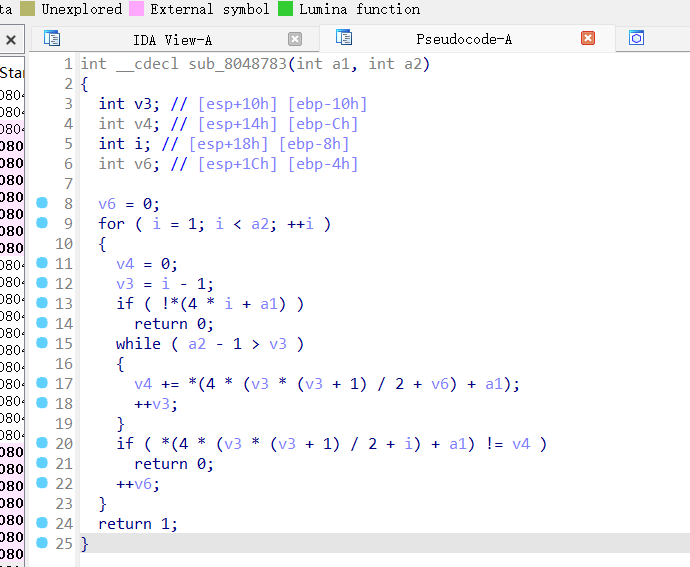The height and width of the screenshot is (567, 690).
Task: Toggle breakpoint dot on line 14
Action: tap(42, 323)
